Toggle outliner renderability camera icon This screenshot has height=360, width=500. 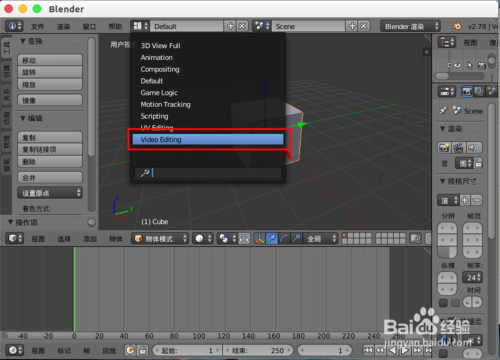point(481,65)
